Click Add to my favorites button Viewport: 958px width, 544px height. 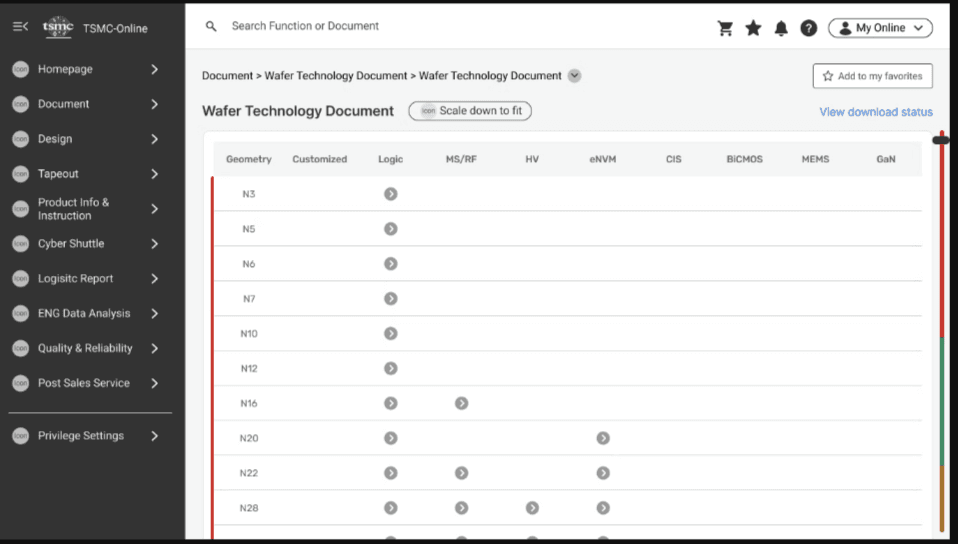(872, 76)
